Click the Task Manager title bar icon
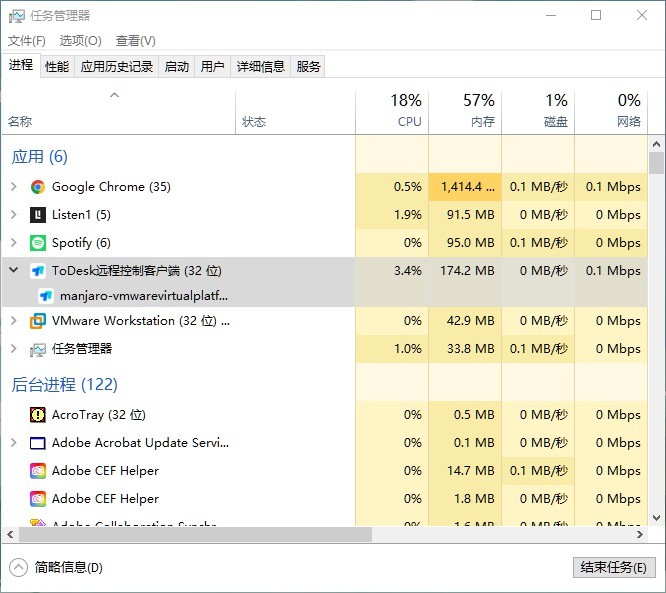The height and width of the screenshot is (593, 666). 17,16
